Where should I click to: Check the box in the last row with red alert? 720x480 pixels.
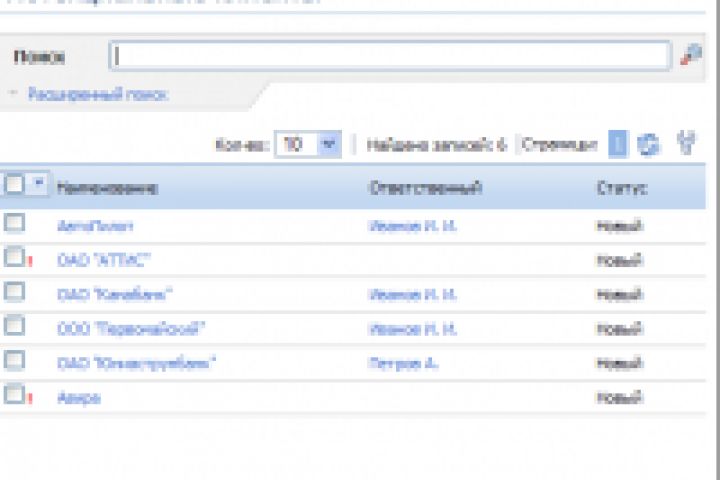tap(14, 394)
